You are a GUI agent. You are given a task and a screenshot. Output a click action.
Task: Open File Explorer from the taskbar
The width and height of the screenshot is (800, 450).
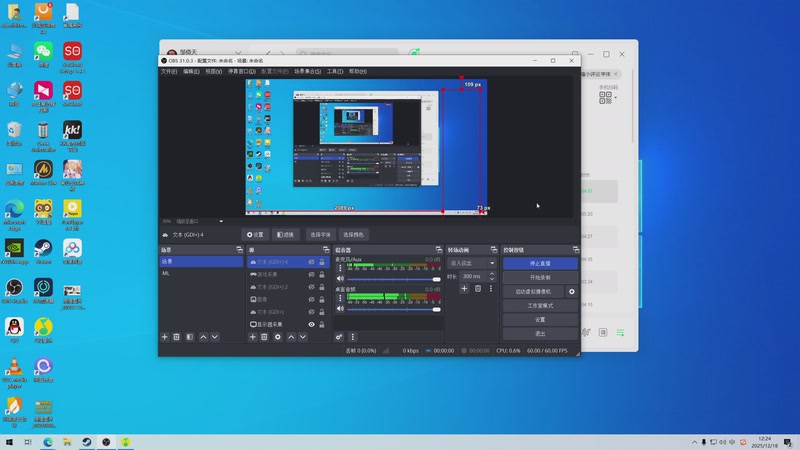[67, 442]
